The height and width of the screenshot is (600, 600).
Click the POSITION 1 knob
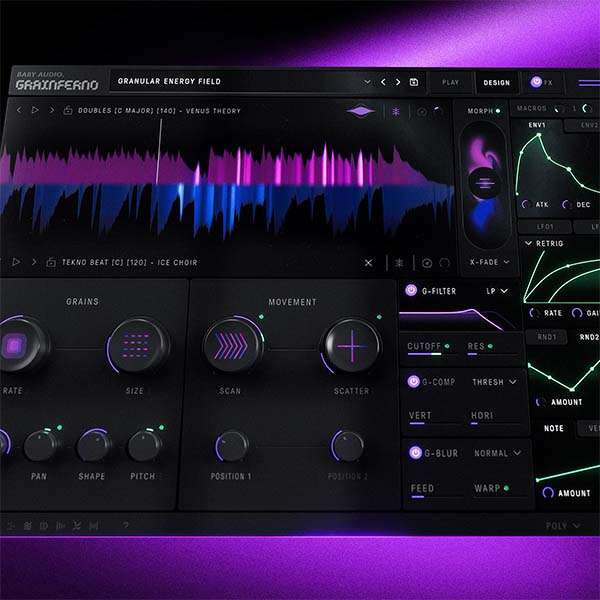tap(232, 446)
